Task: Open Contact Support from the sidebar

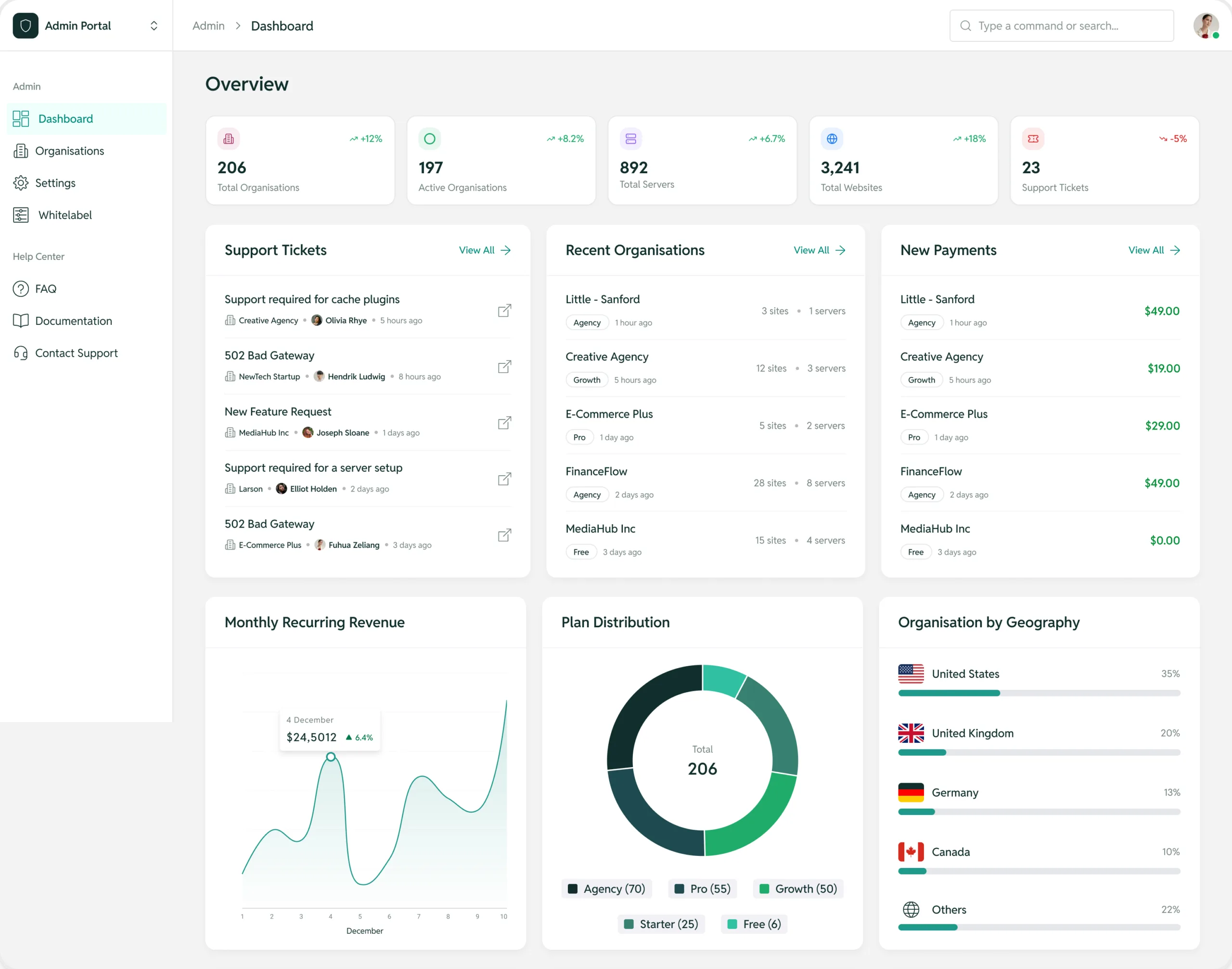Action: (77, 353)
